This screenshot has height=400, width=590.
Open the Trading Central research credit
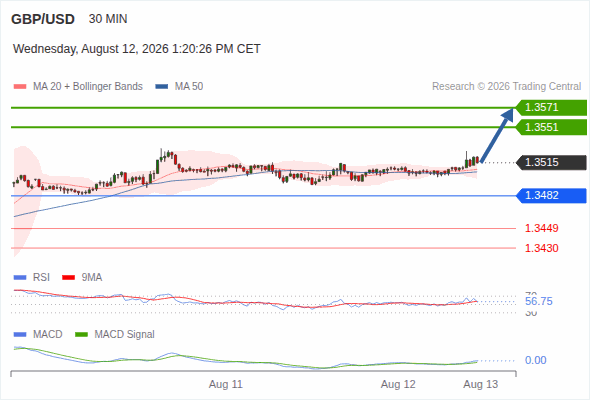[x=506, y=87]
